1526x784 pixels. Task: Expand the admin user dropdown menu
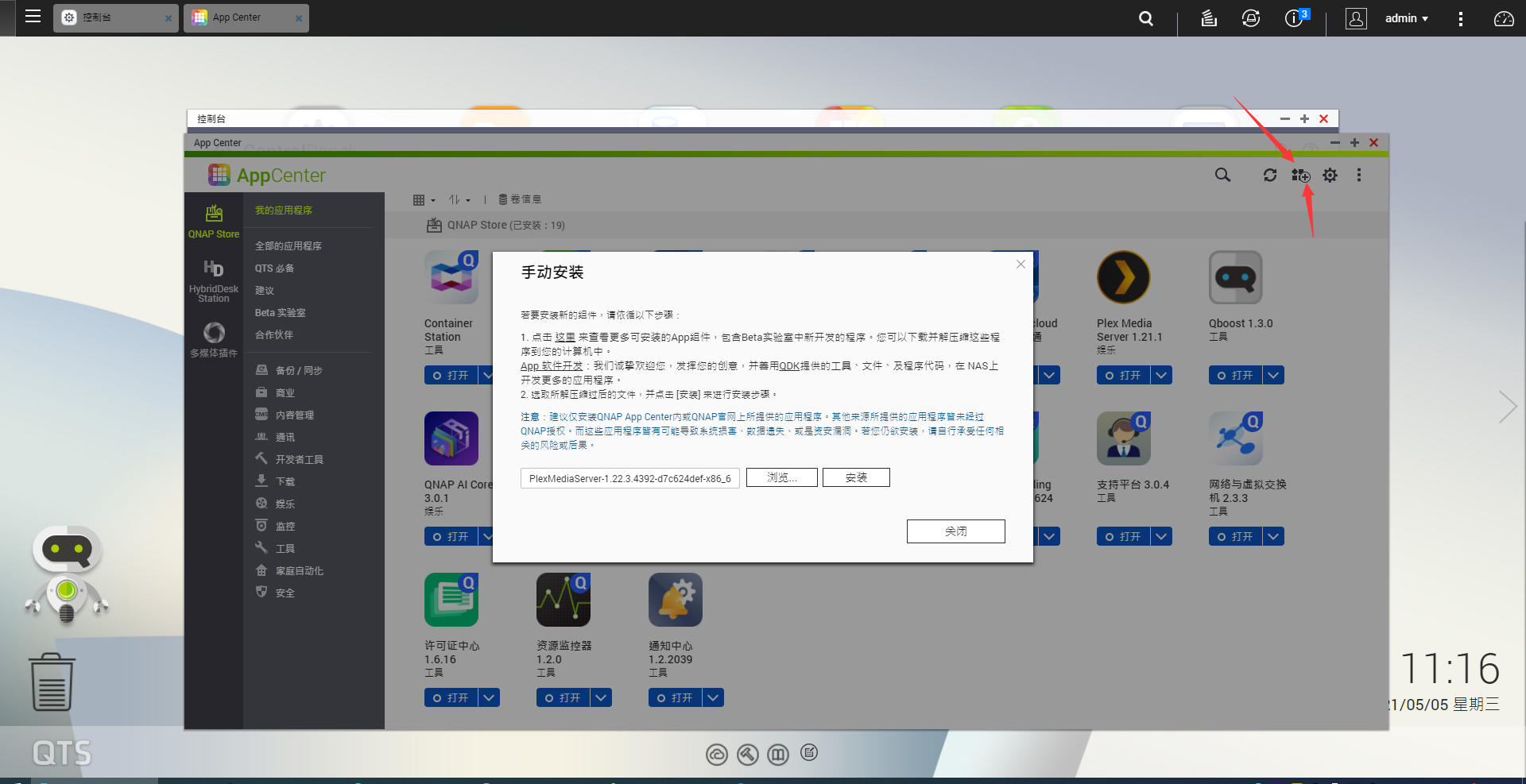click(1405, 18)
